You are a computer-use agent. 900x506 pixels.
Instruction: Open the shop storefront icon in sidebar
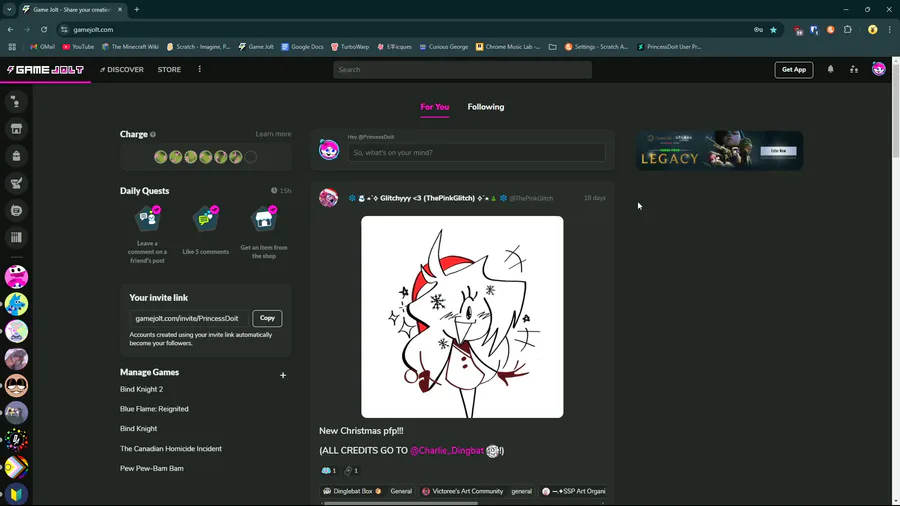point(16,129)
